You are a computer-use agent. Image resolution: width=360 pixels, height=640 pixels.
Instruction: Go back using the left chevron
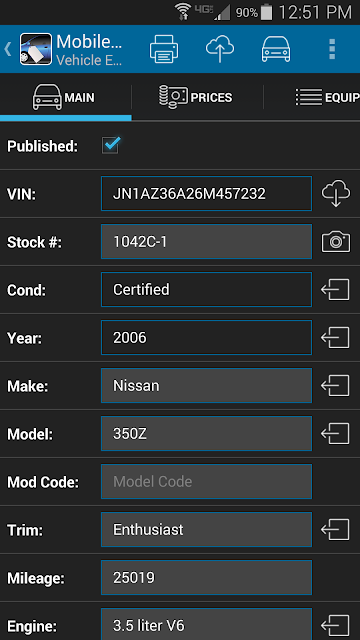pyautogui.click(x=7, y=49)
